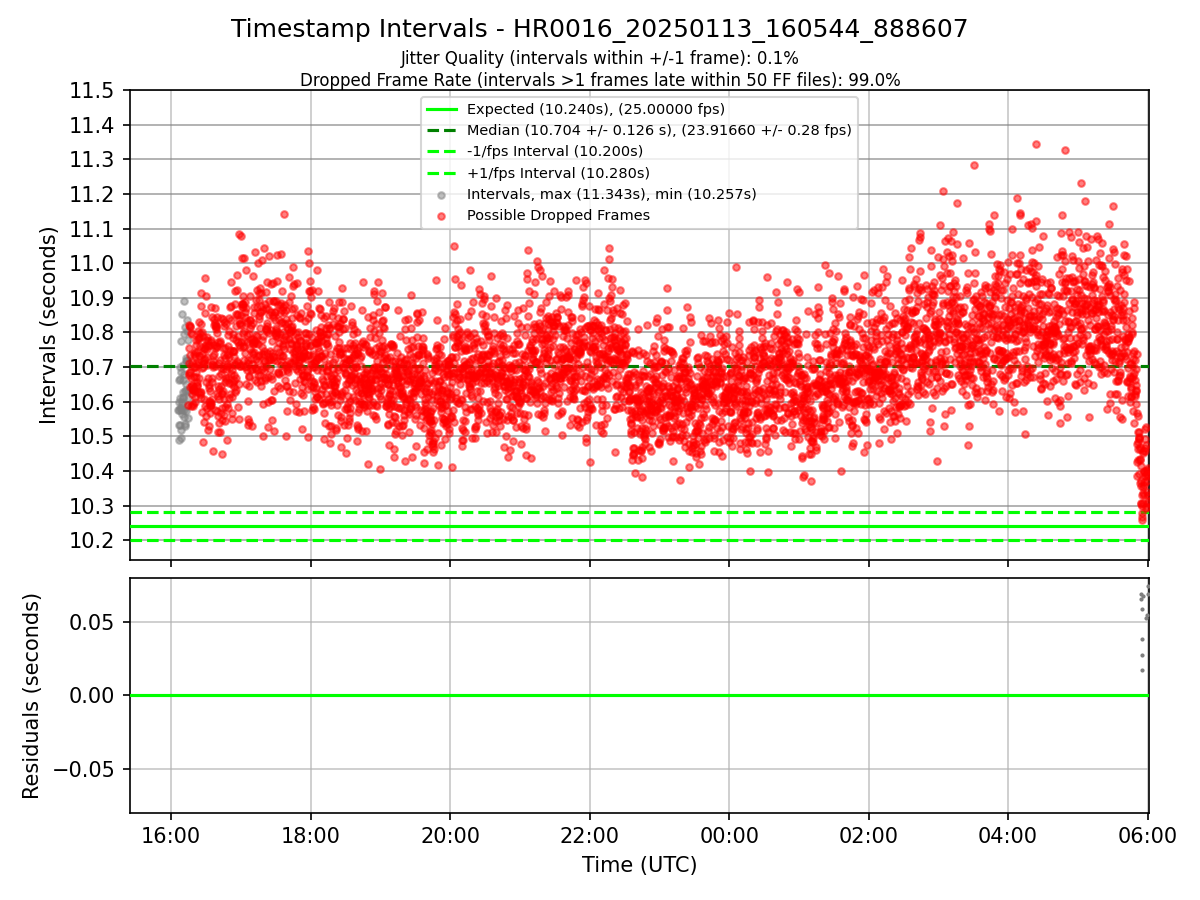Click the "Jitter Quality" subtitle line

coord(599,59)
